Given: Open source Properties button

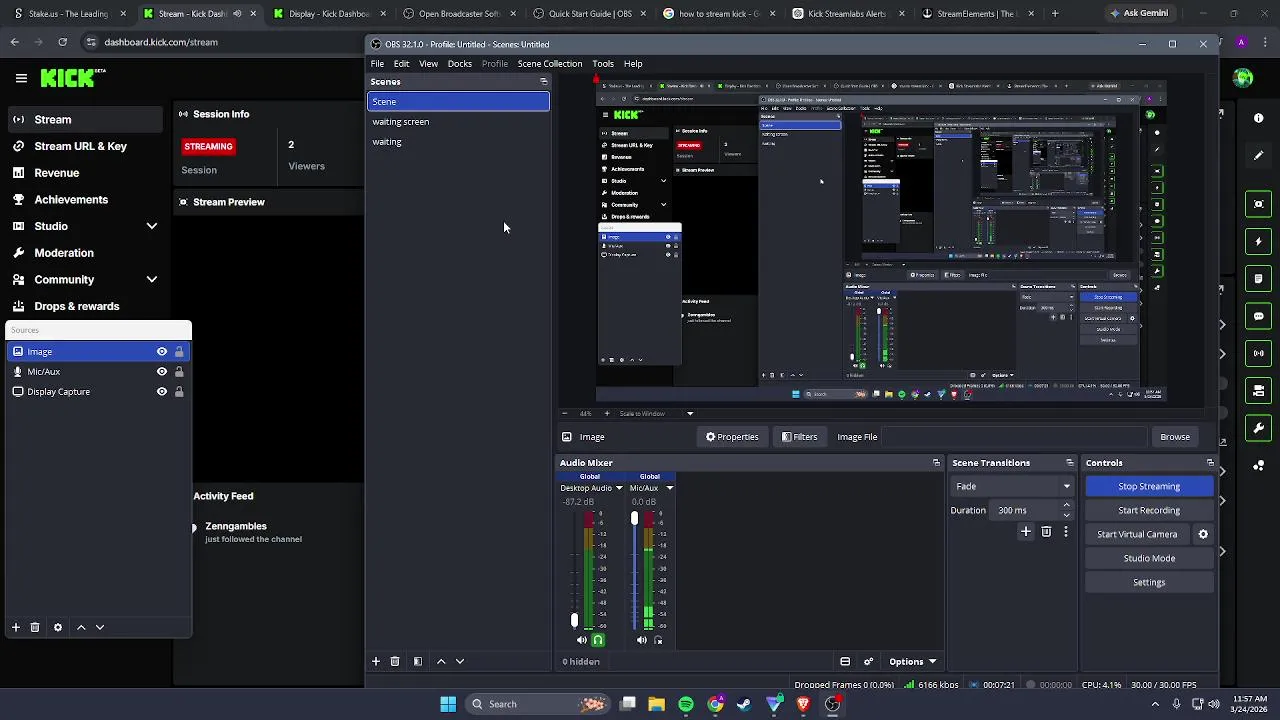Looking at the screenshot, I should pyautogui.click(x=732, y=437).
